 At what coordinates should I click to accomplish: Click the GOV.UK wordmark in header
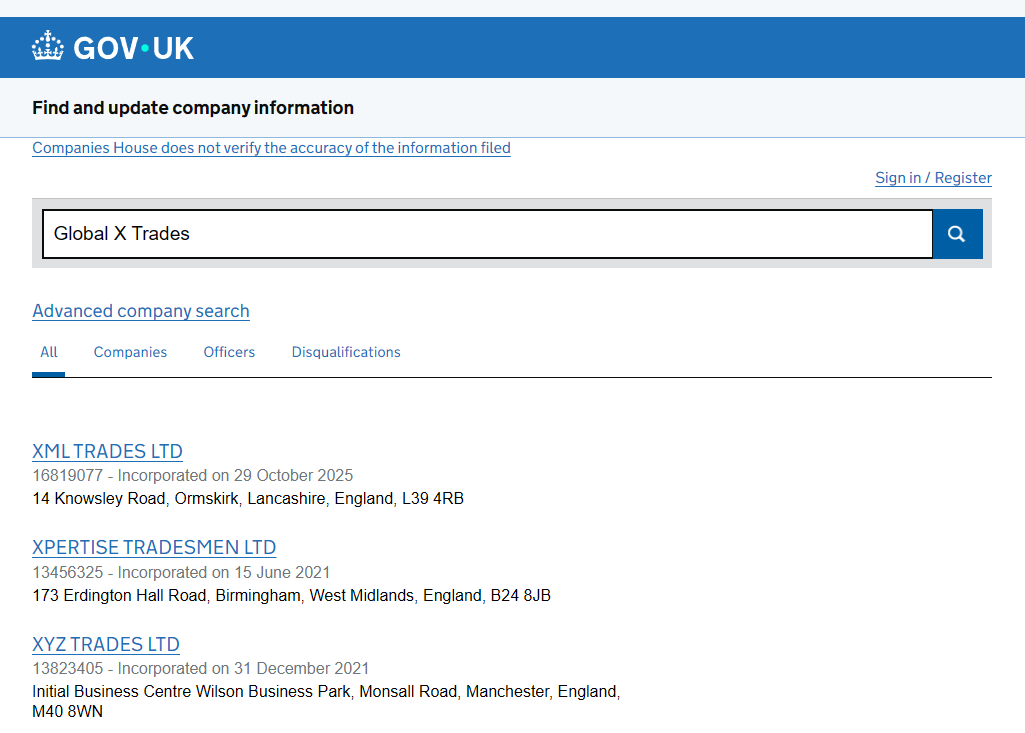(x=134, y=47)
